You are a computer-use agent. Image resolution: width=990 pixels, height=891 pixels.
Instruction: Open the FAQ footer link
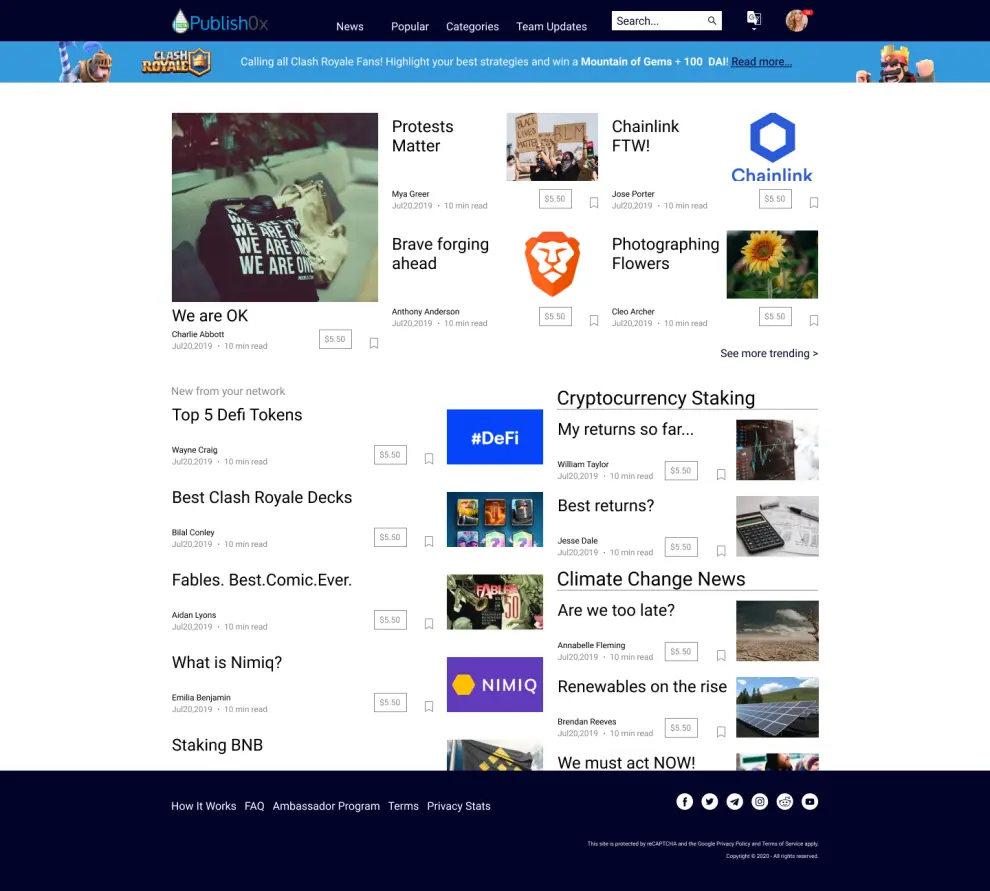[x=254, y=806]
